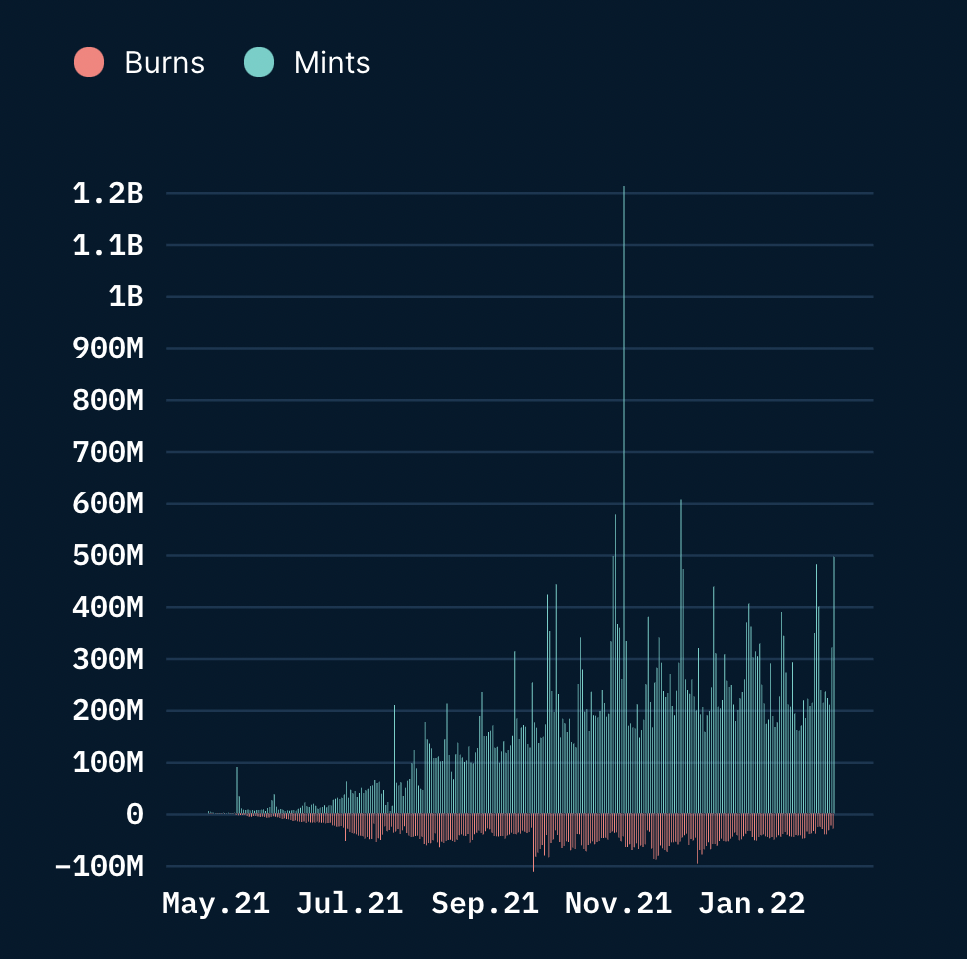Select the Sep.21 x-axis label
967x959 pixels.
click(485, 904)
